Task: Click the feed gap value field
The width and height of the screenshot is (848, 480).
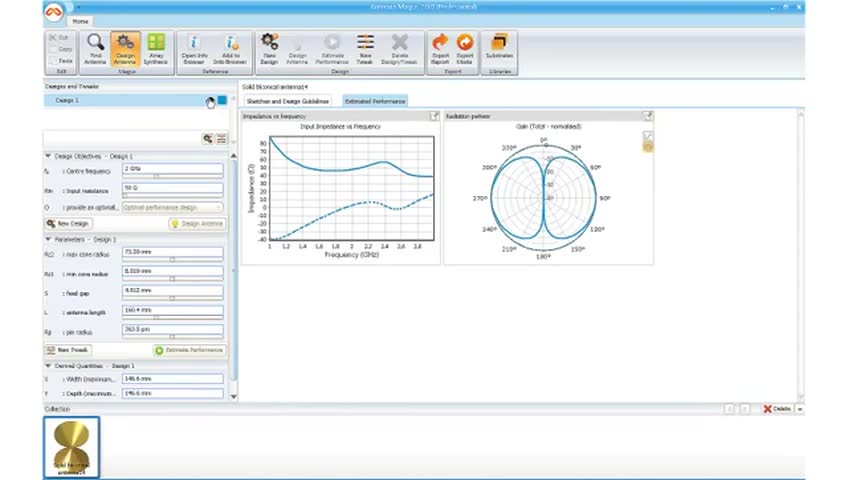Action: click(173, 290)
